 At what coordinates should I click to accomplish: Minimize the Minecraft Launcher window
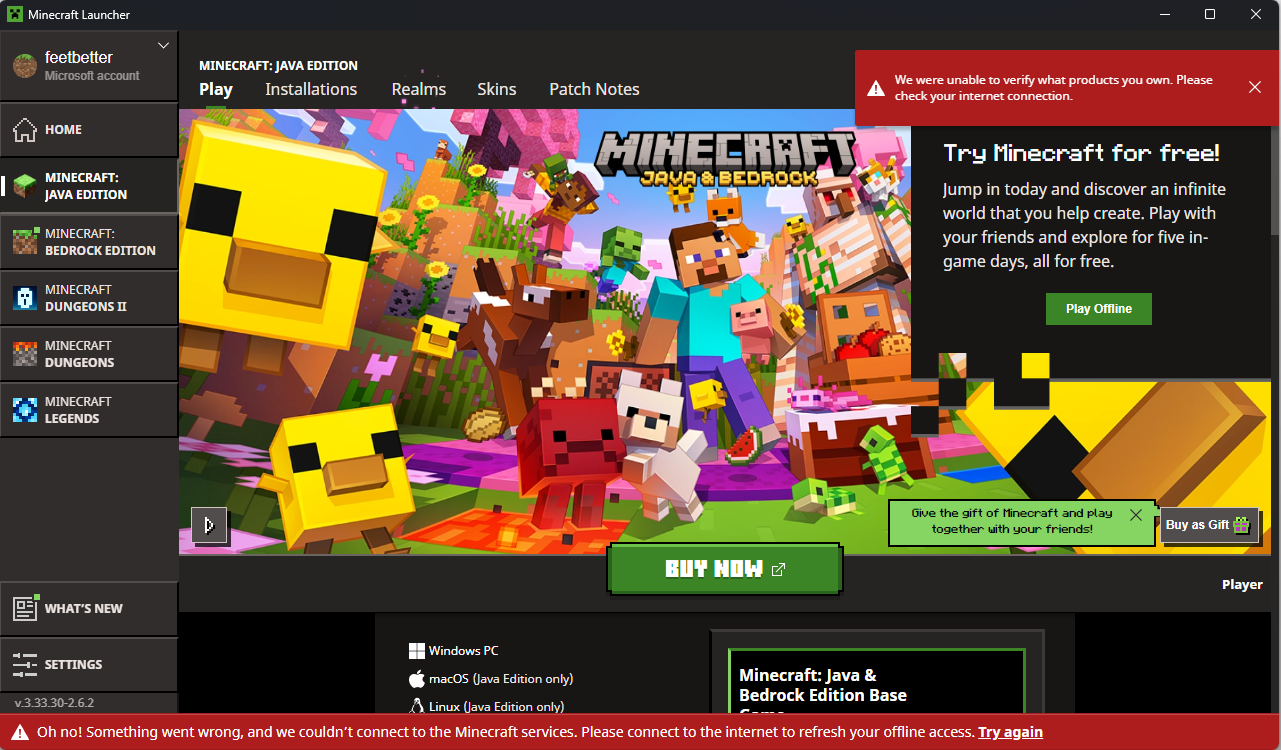tap(1164, 14)
